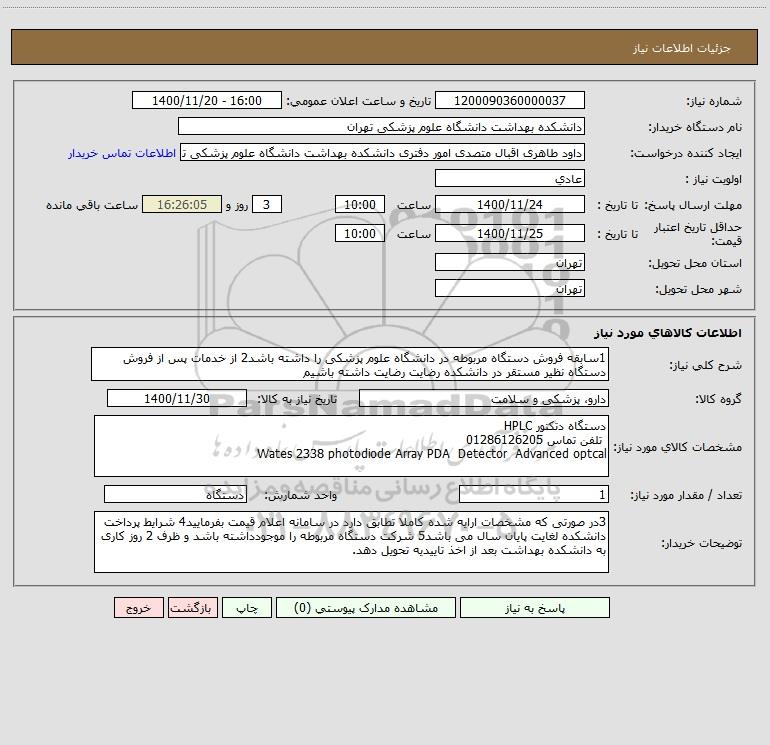Click the اطلاعات کالاهای مورد نیاز section heading
Screen dimensions: 770x745
667,333
